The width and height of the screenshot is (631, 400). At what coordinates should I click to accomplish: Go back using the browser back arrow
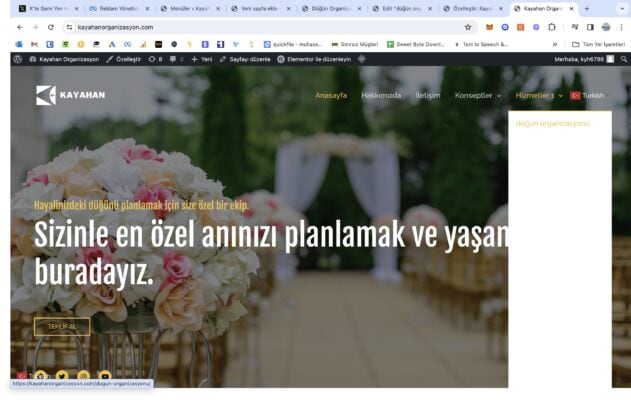(20, 27)
